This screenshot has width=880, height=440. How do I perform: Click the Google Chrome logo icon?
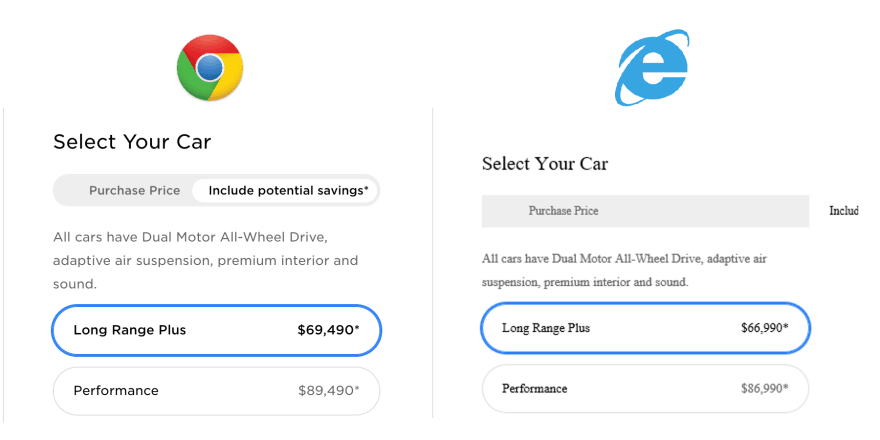click(x=210, y=67)
